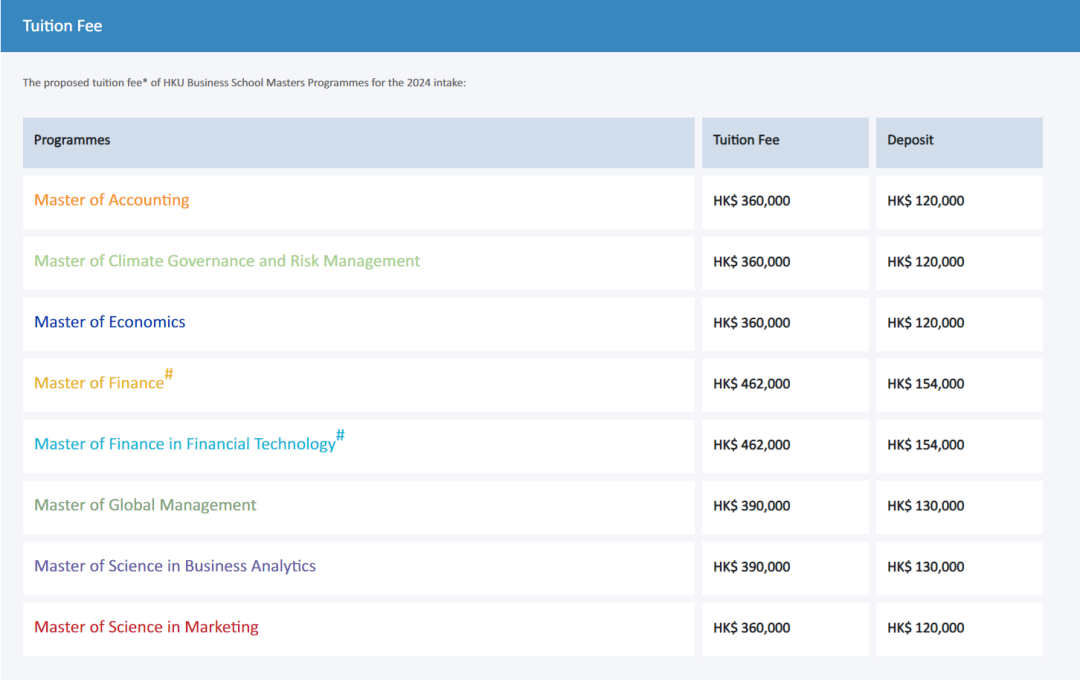Click the Tuition Fee banner heading
Screen dimensions: 1080x680
(62, 26)
